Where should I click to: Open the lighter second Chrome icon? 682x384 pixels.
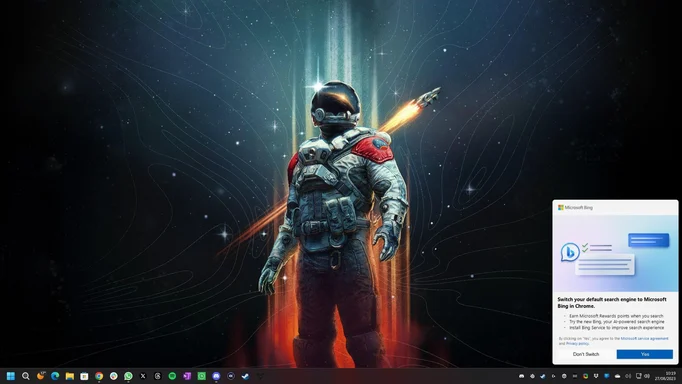[x=114, y=376]
